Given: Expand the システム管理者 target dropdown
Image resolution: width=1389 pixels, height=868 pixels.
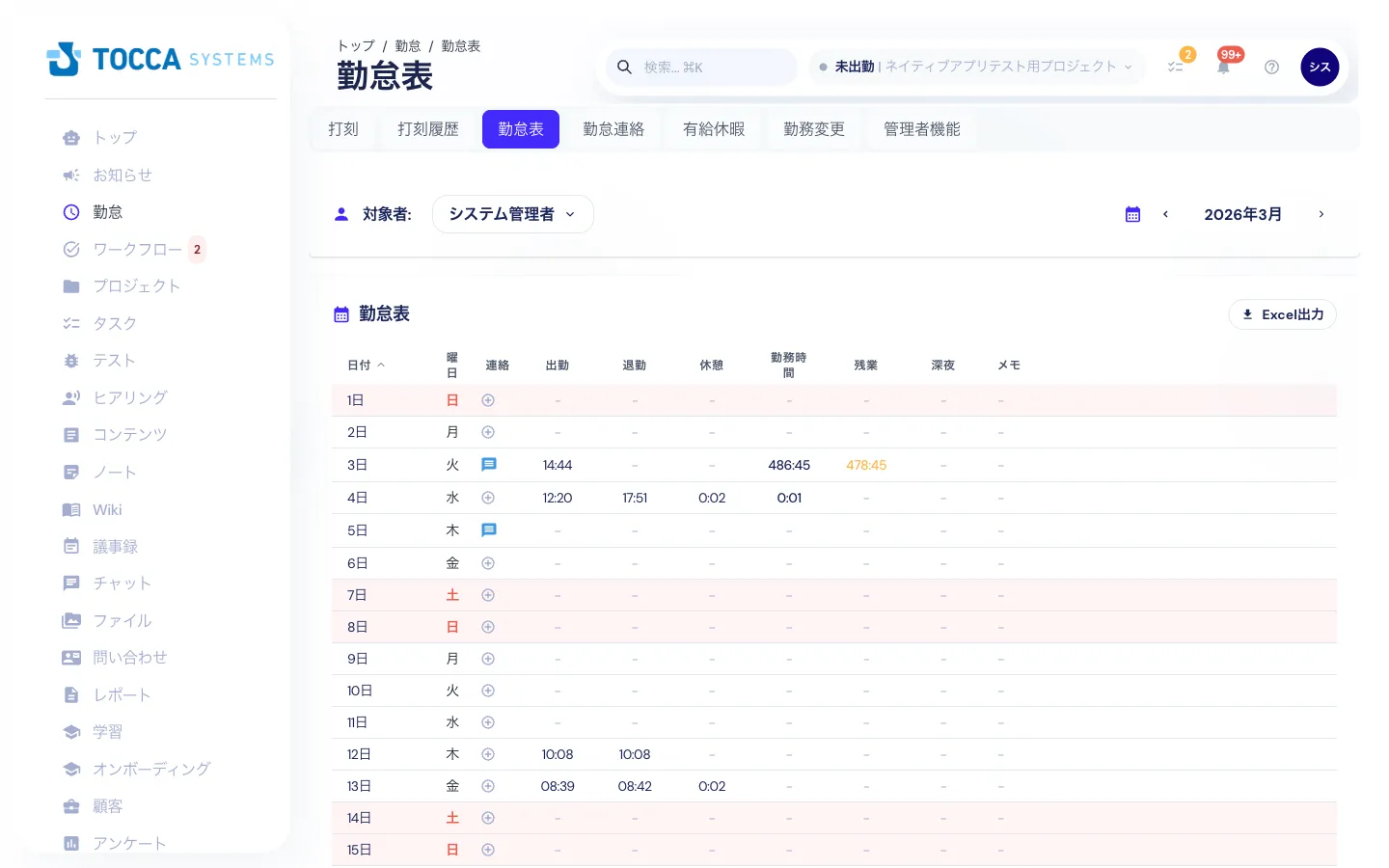Looking at the screenshot, I should coord(512,214).
